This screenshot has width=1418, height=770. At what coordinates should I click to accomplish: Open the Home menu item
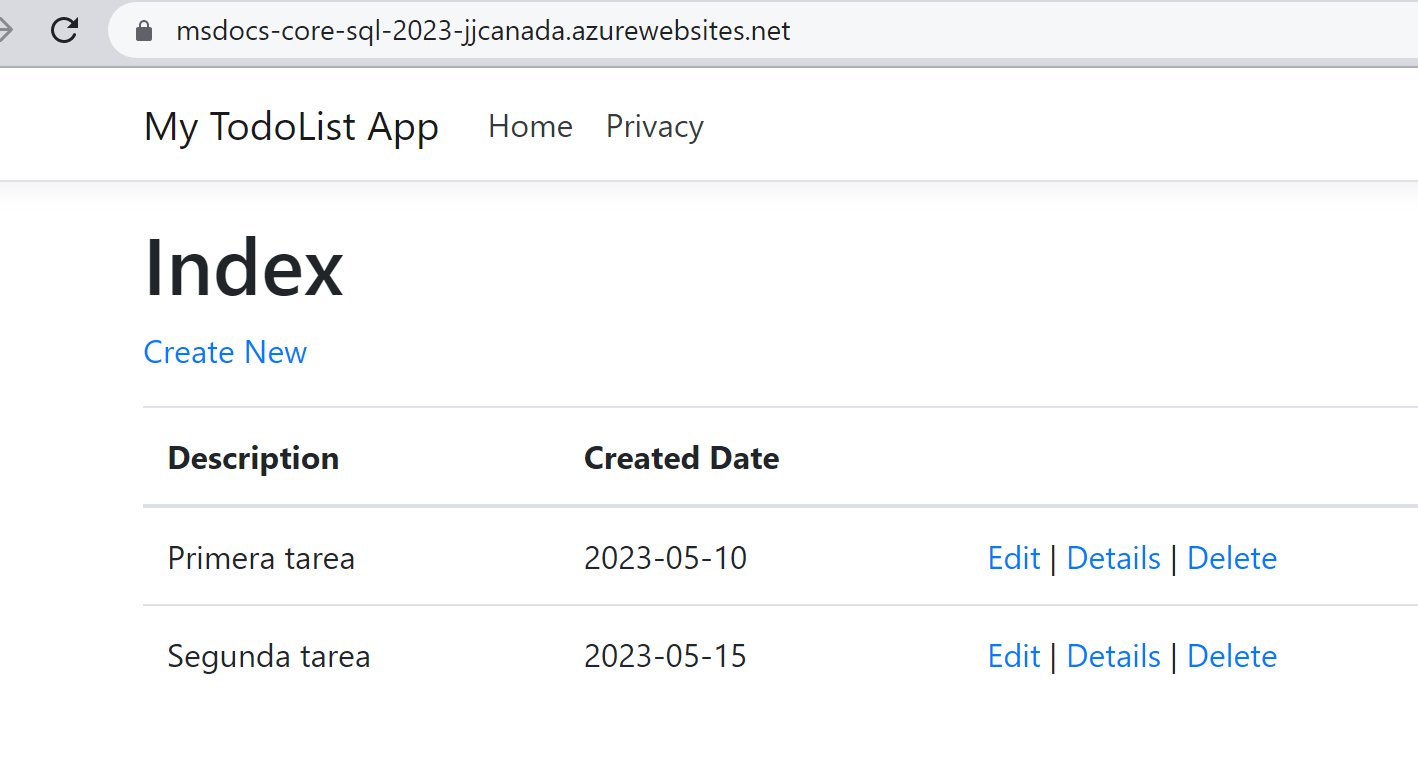pyautogui.click(x=530, y=126)
